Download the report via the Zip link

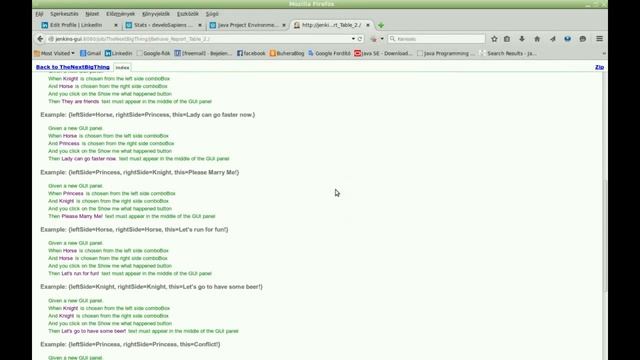(x=599, y=67)
